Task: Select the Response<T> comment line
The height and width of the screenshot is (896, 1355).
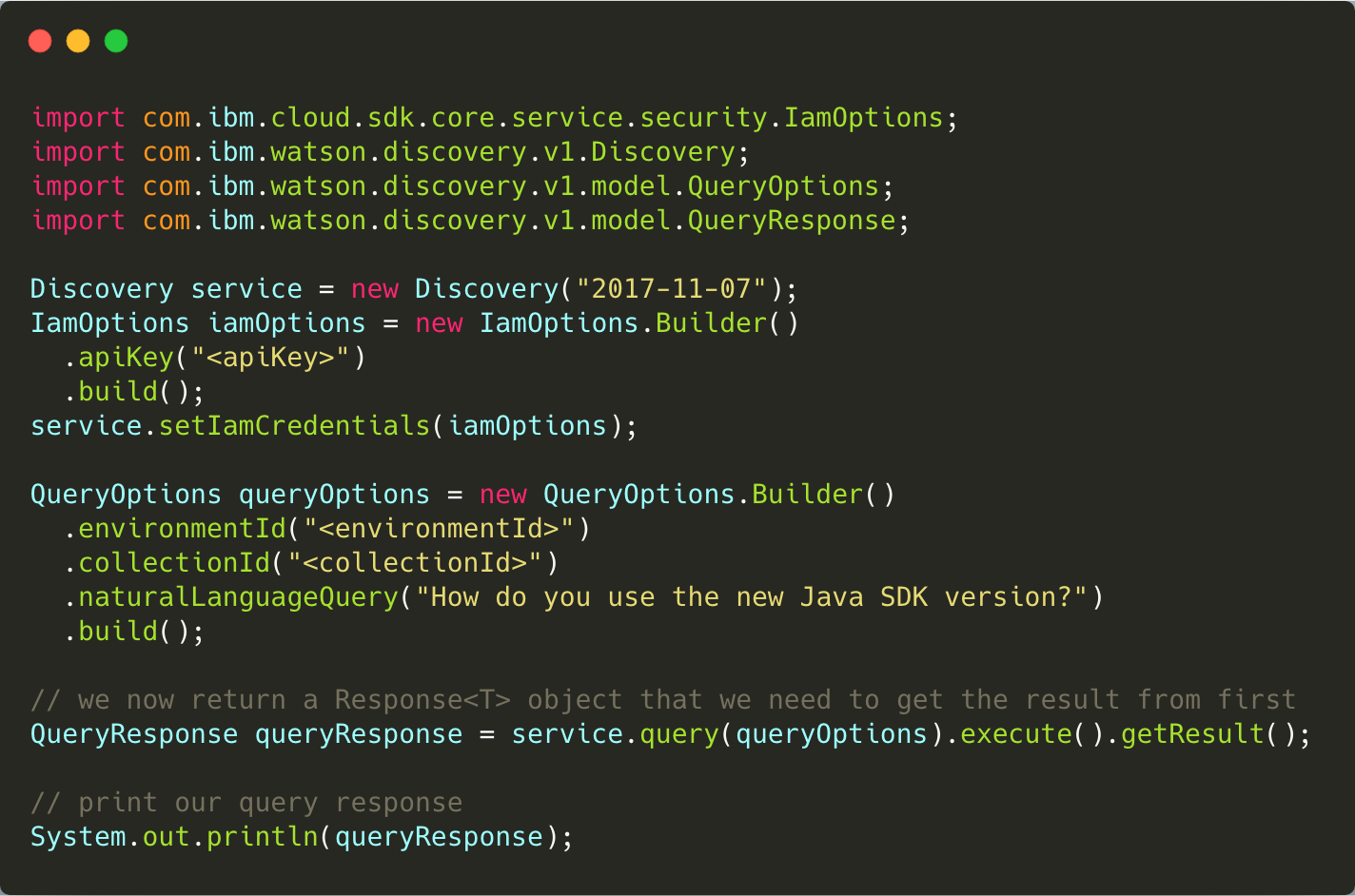Action: [x=663, y=699]
